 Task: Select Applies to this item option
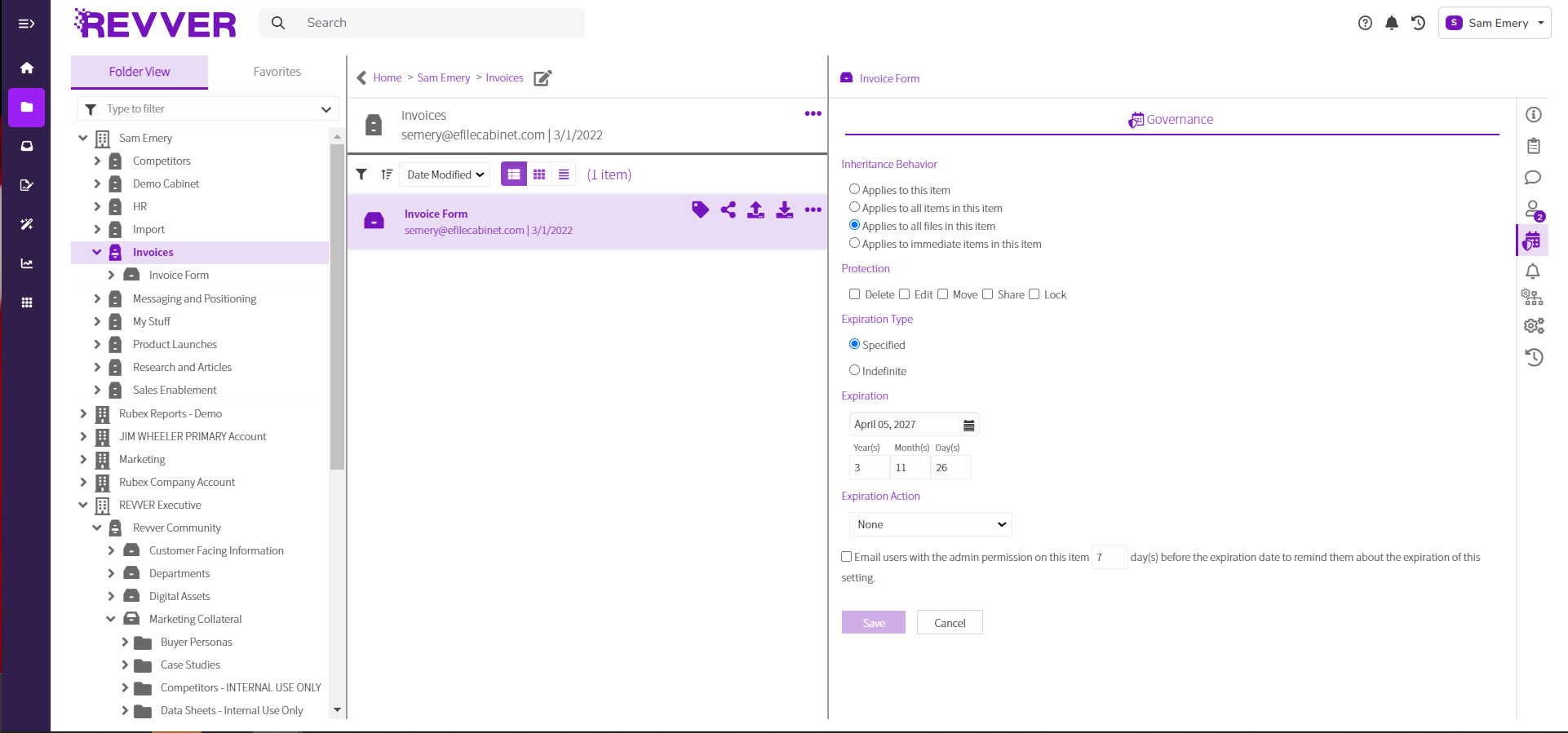[854, 189]
